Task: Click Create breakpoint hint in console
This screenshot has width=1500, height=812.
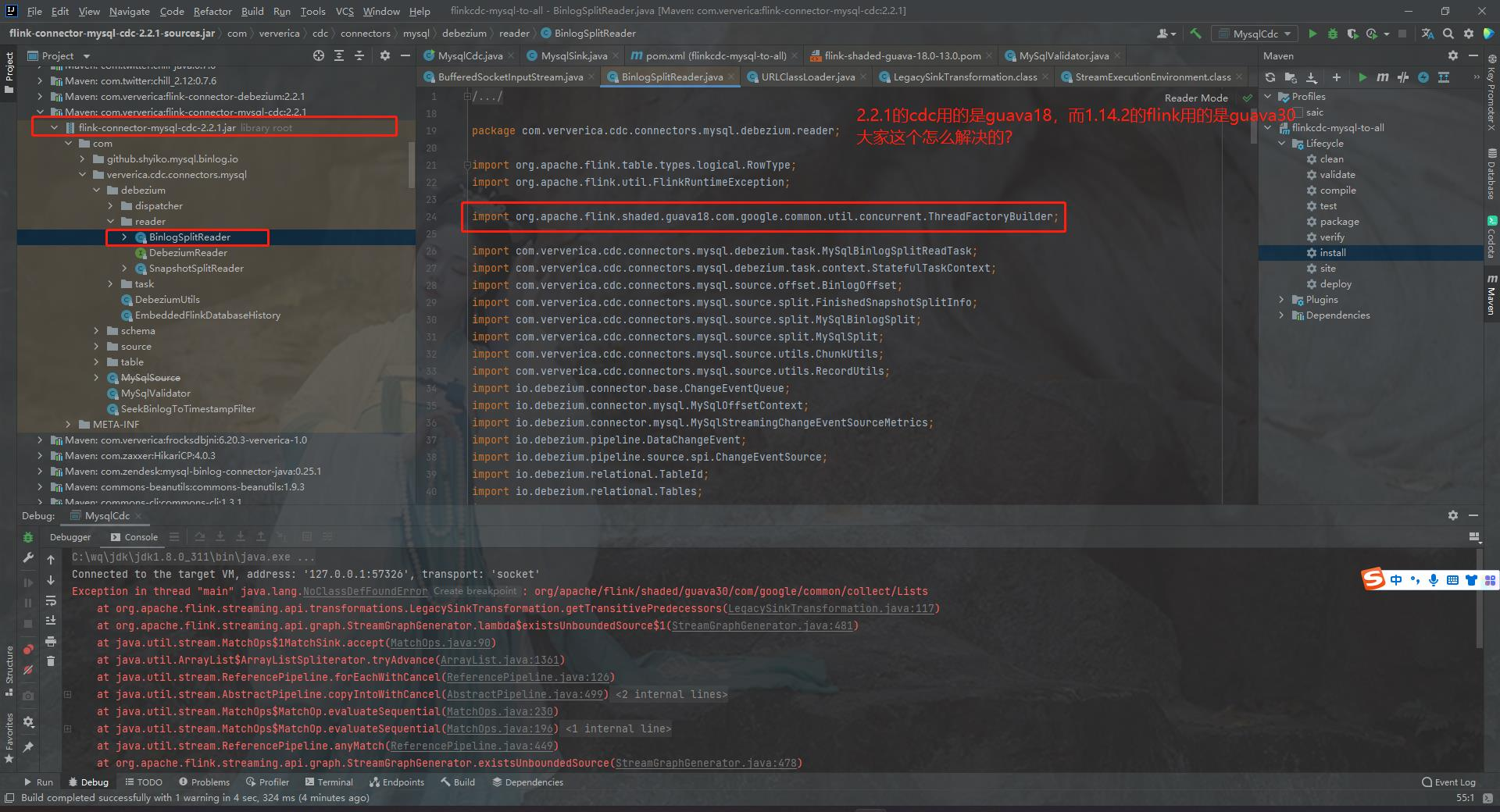Action: click(x=475, y=592)
